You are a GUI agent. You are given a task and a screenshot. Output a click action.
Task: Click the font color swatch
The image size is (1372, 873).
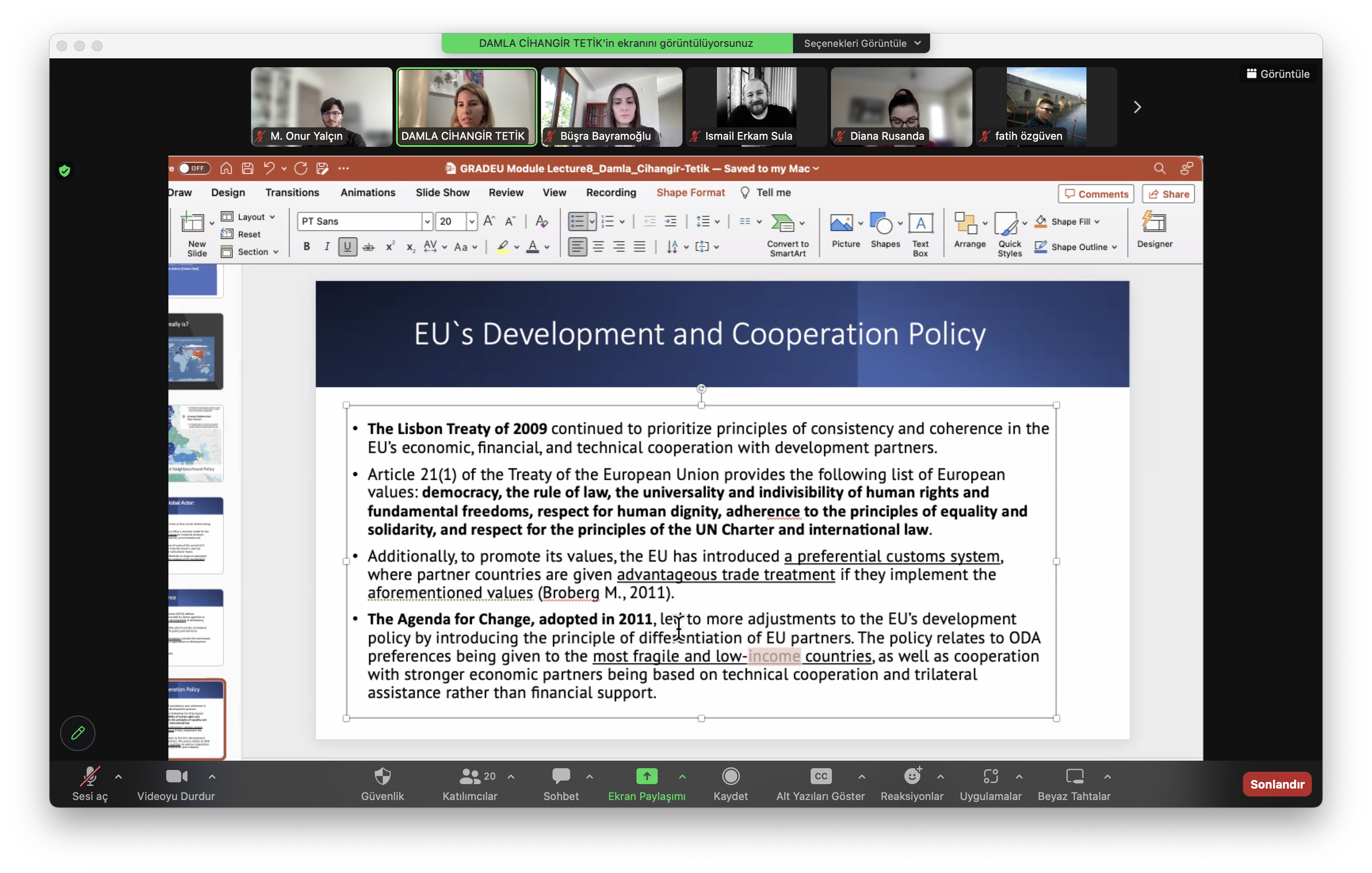click(x=533, y=247)
